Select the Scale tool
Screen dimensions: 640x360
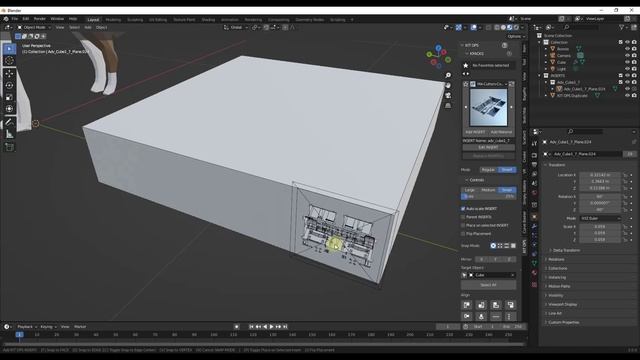click(x=9, y=97)
